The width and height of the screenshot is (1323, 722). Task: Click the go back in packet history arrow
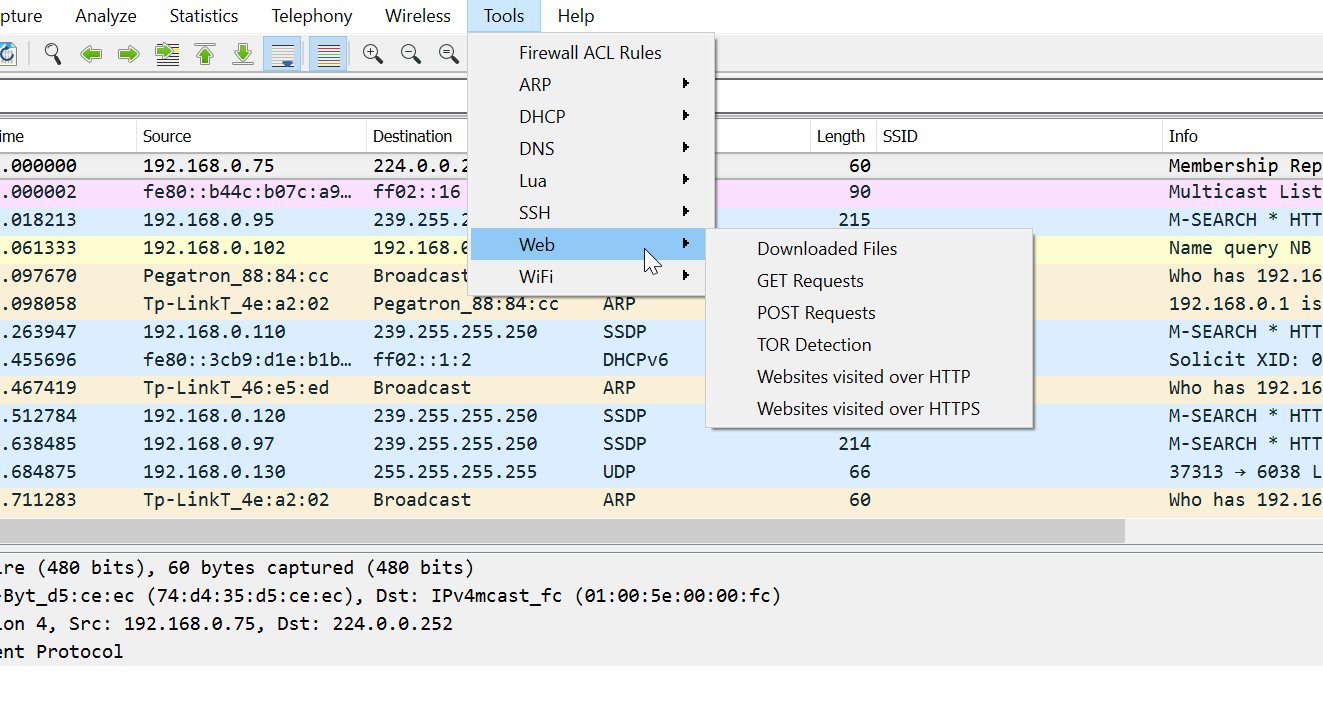pos(91,54)
